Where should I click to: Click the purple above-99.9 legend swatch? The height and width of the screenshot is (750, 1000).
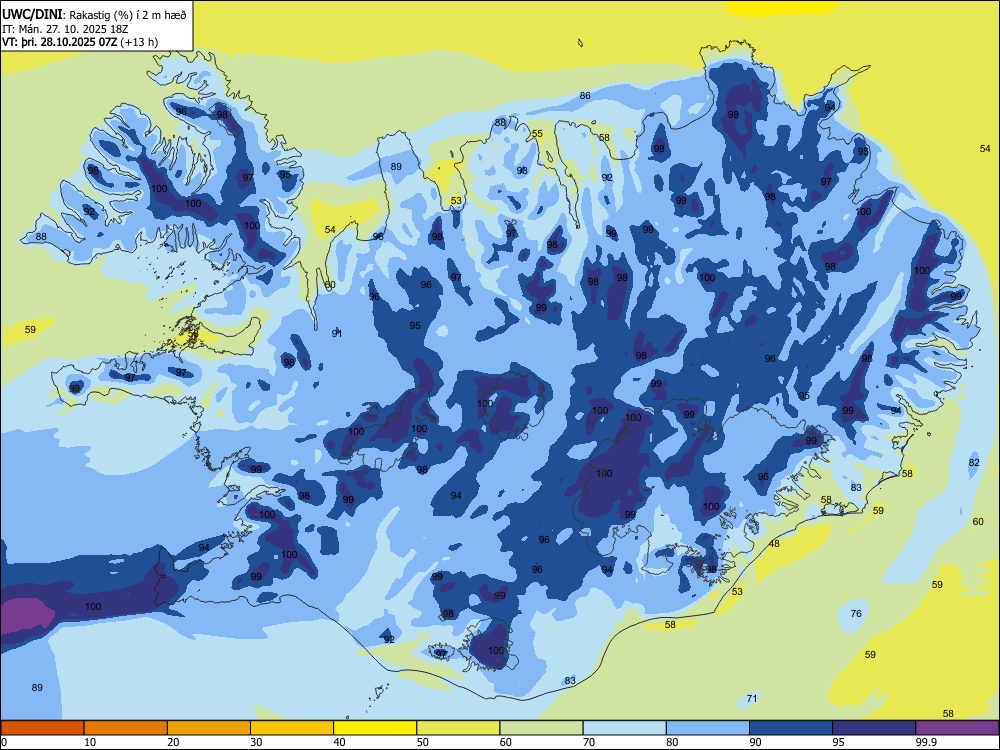957,728
